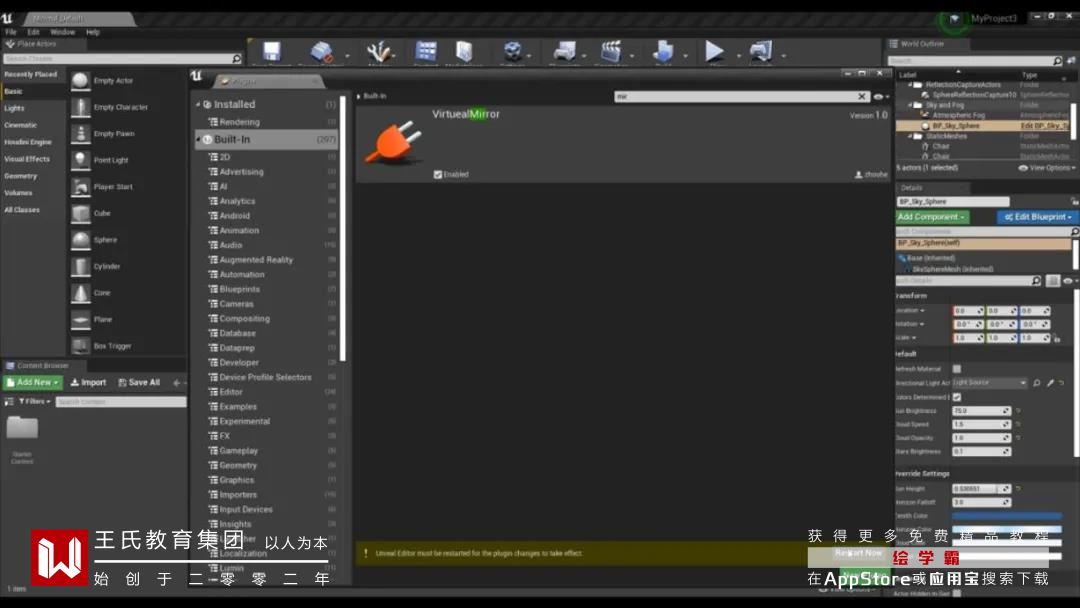This screenshot has width=1080, height=608.
Task: Open the Details panel eye visibility options
Action: pyautogui.click(x=1070, y=281)
